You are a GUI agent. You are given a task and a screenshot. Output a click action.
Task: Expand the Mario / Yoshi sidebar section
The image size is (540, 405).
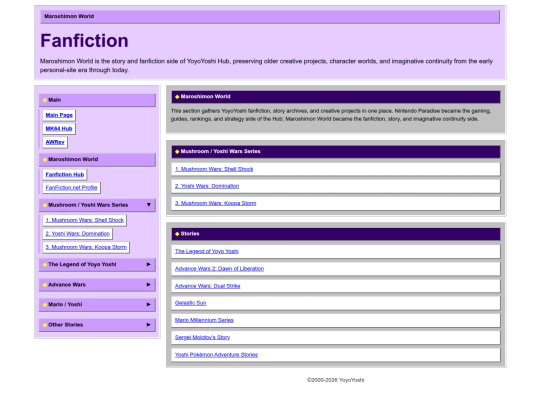(97, 305)
